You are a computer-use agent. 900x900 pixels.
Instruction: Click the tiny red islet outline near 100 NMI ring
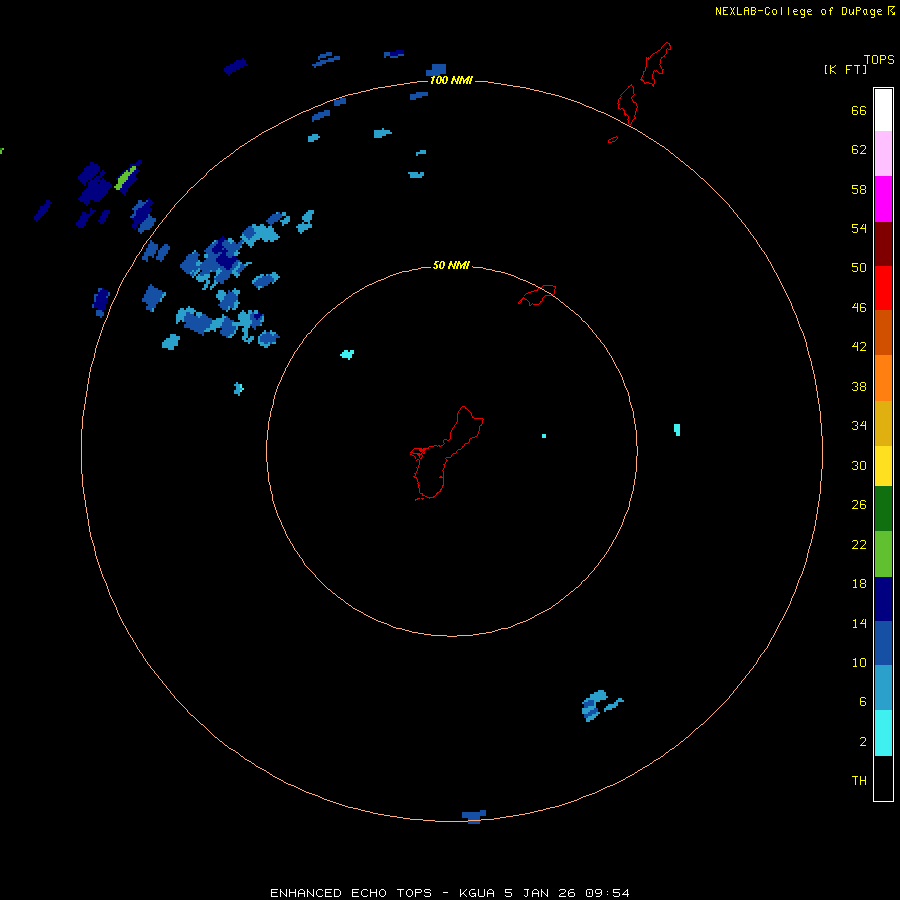[x=613, y=139]
